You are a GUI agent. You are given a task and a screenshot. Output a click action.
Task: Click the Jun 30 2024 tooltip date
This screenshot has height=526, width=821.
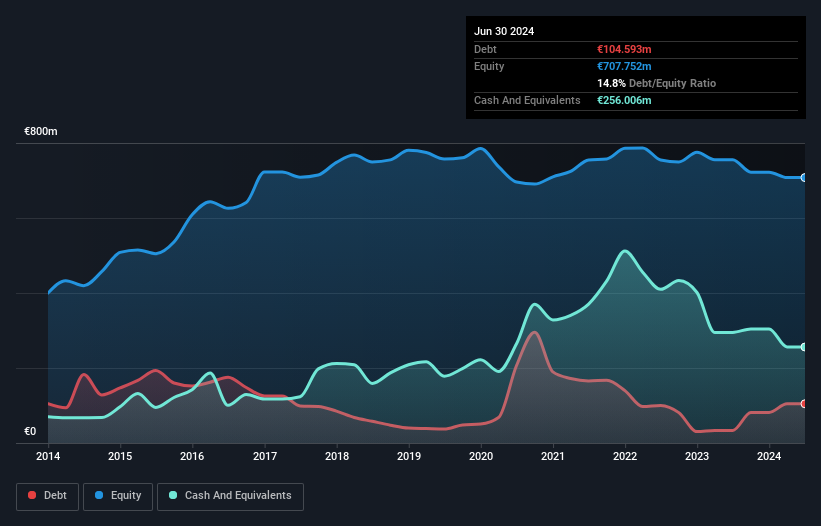[x=504, y=31]
